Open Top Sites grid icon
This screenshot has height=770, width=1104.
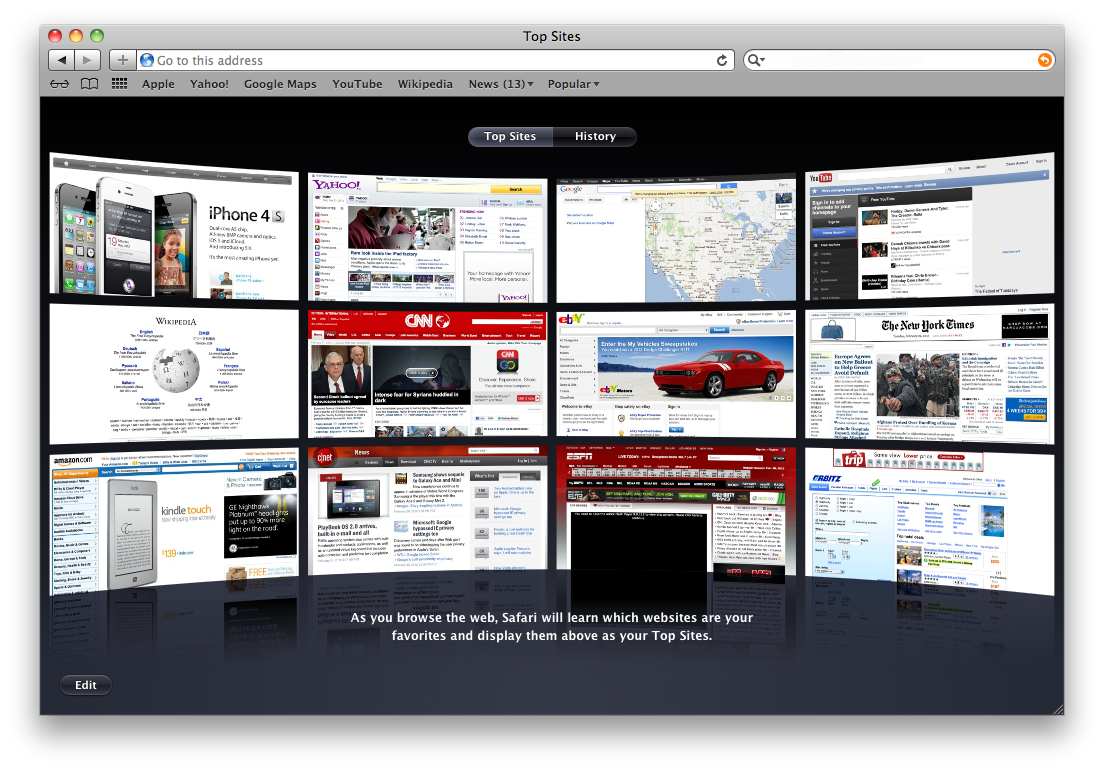coord(120,84)
